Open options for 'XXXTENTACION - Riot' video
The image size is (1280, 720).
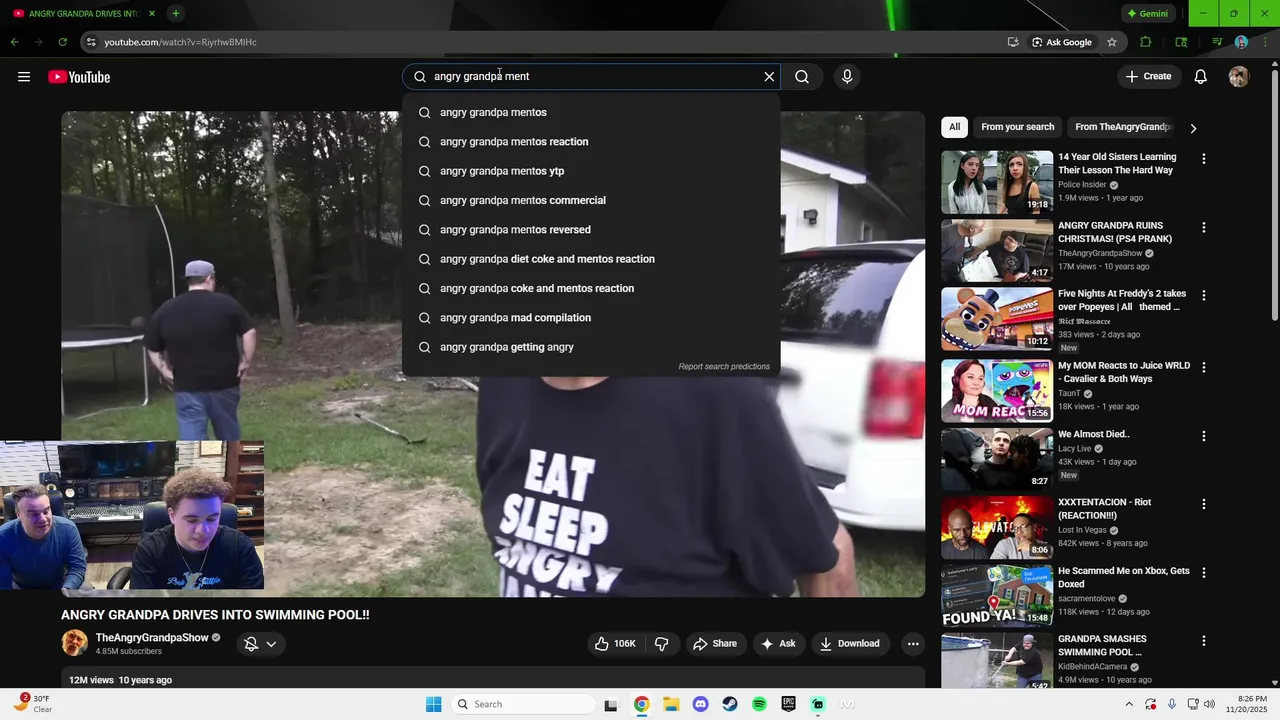tap(1203, 504)
